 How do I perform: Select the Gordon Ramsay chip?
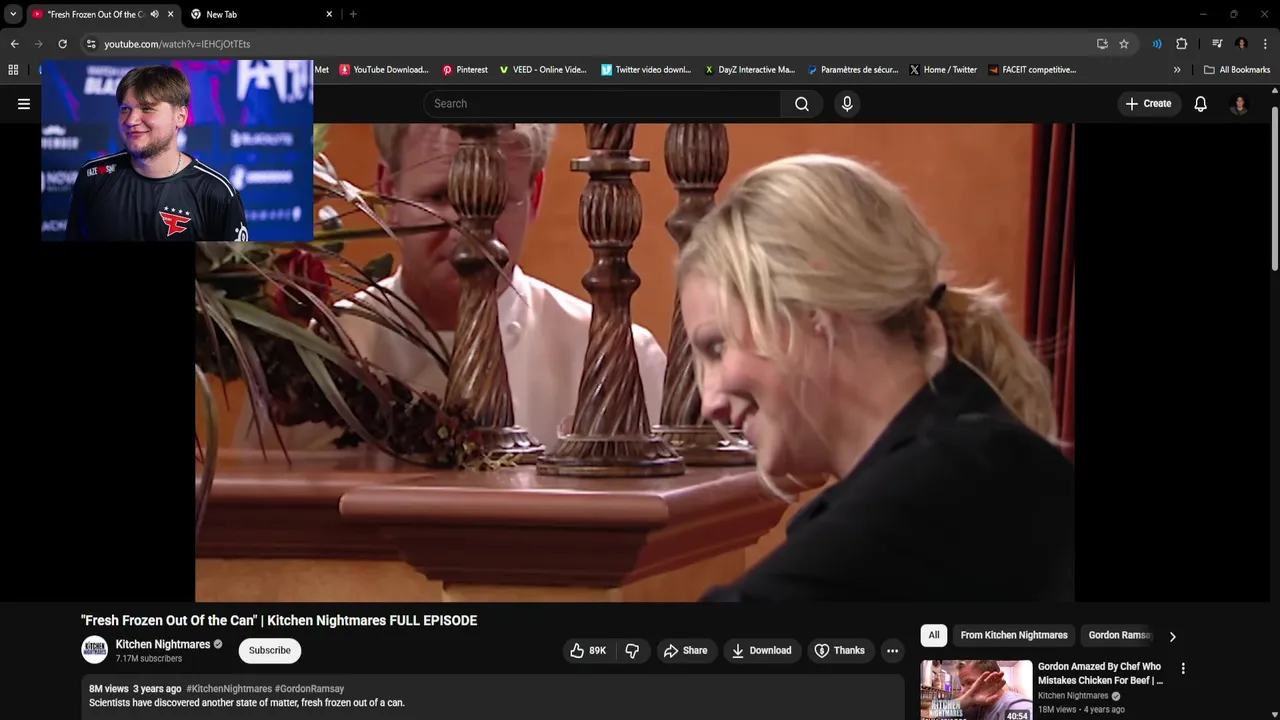coord(1119,635)
